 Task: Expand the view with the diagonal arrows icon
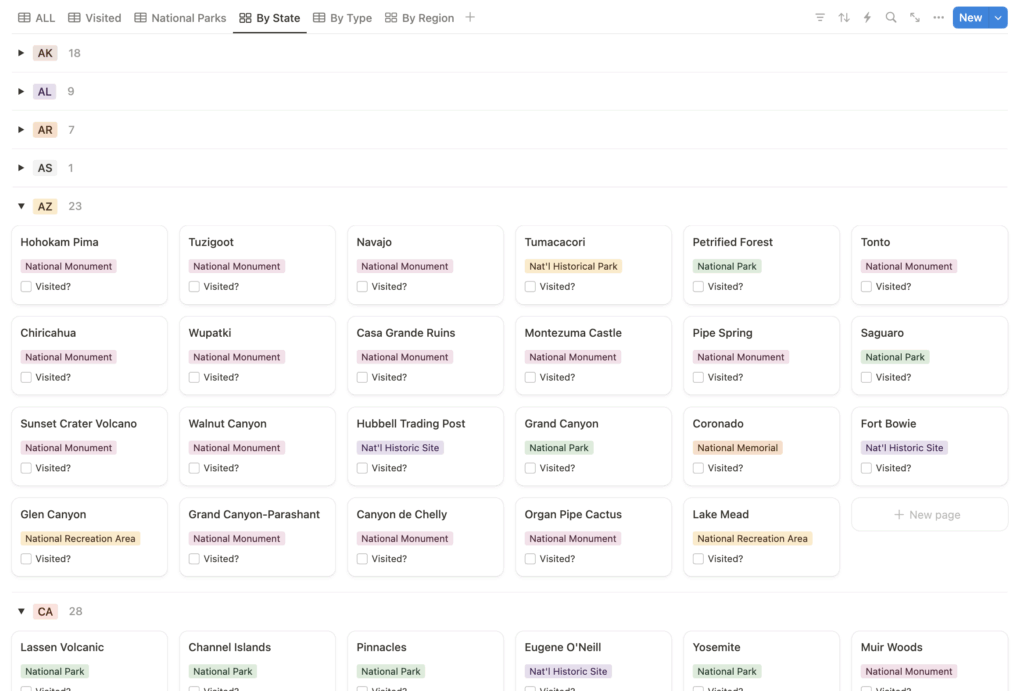[915, 17]
